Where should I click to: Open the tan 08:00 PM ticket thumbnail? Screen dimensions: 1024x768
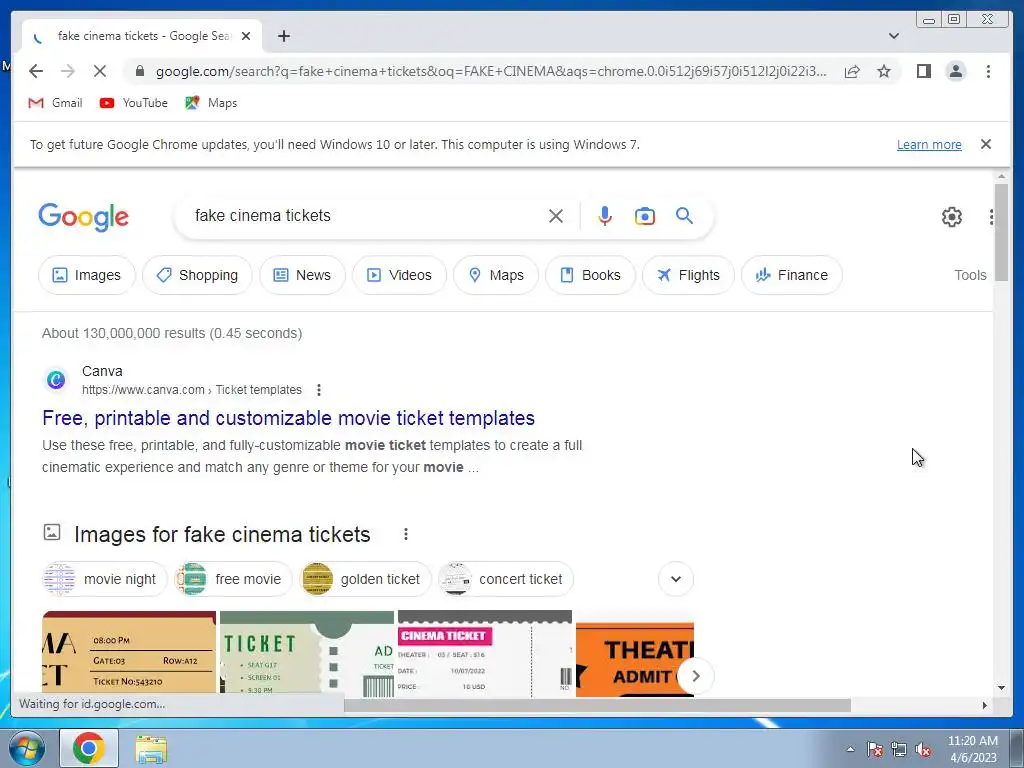pos(129,653)
